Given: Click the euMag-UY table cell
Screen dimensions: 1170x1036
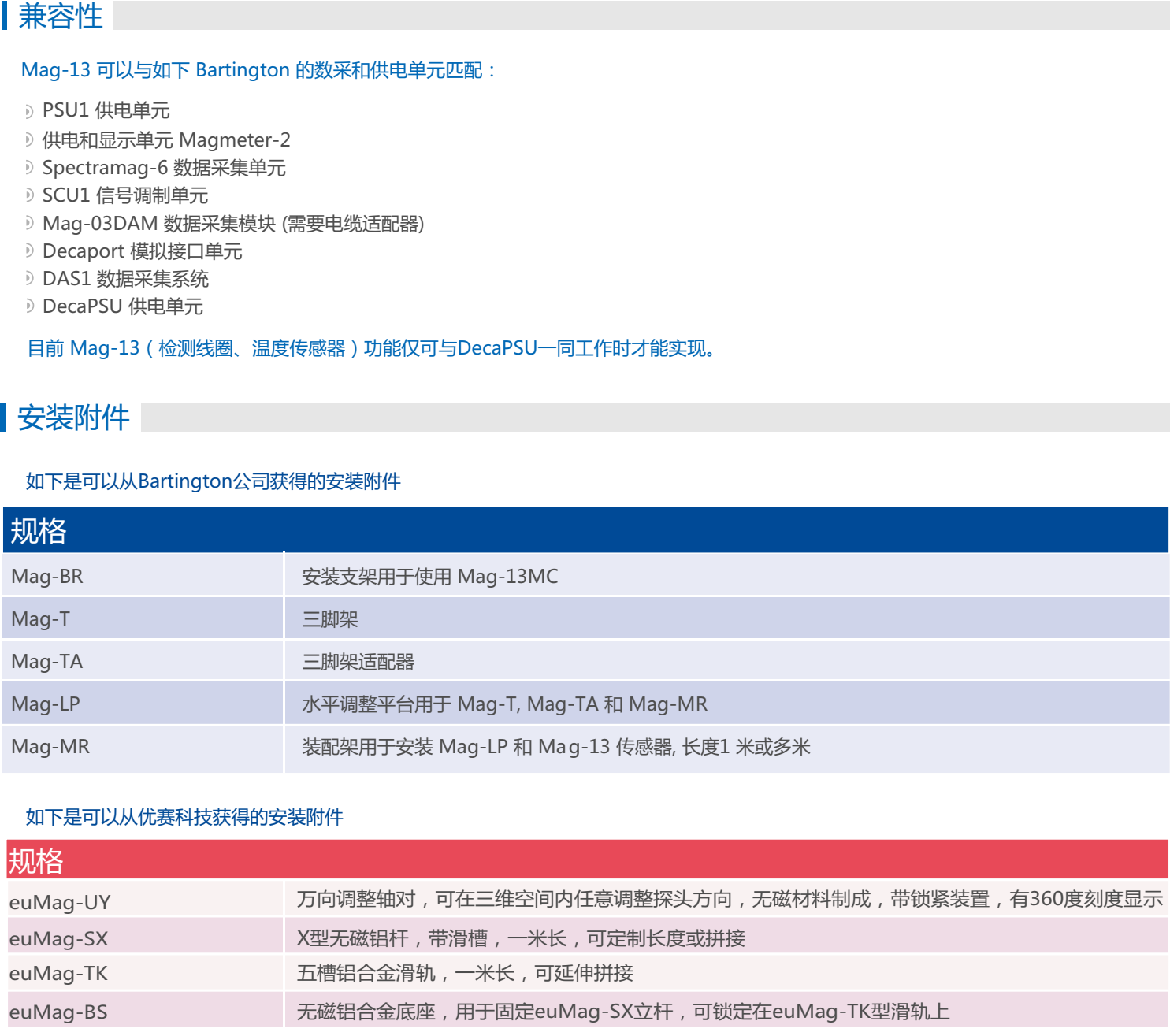Looking at the screenshot, I should click(145, 900).
